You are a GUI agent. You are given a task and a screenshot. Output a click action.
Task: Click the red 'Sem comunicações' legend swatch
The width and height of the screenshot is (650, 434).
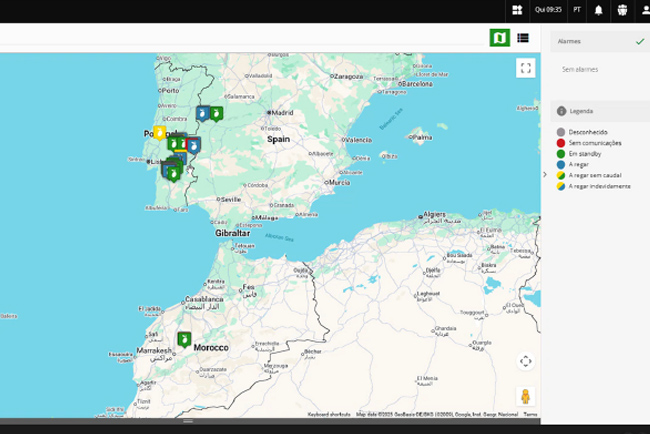coord(561,143)
